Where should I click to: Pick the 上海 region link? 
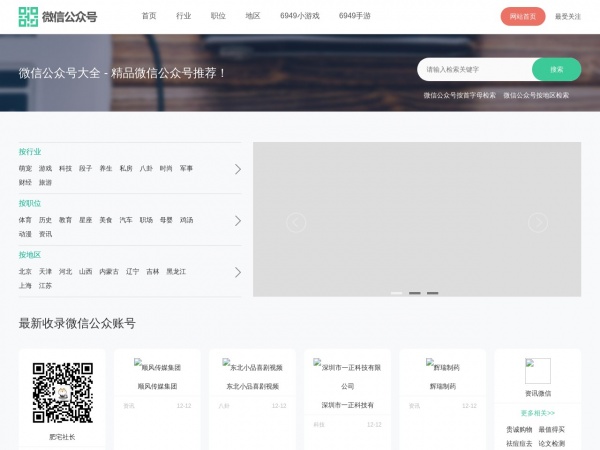(x=25, y=286)
